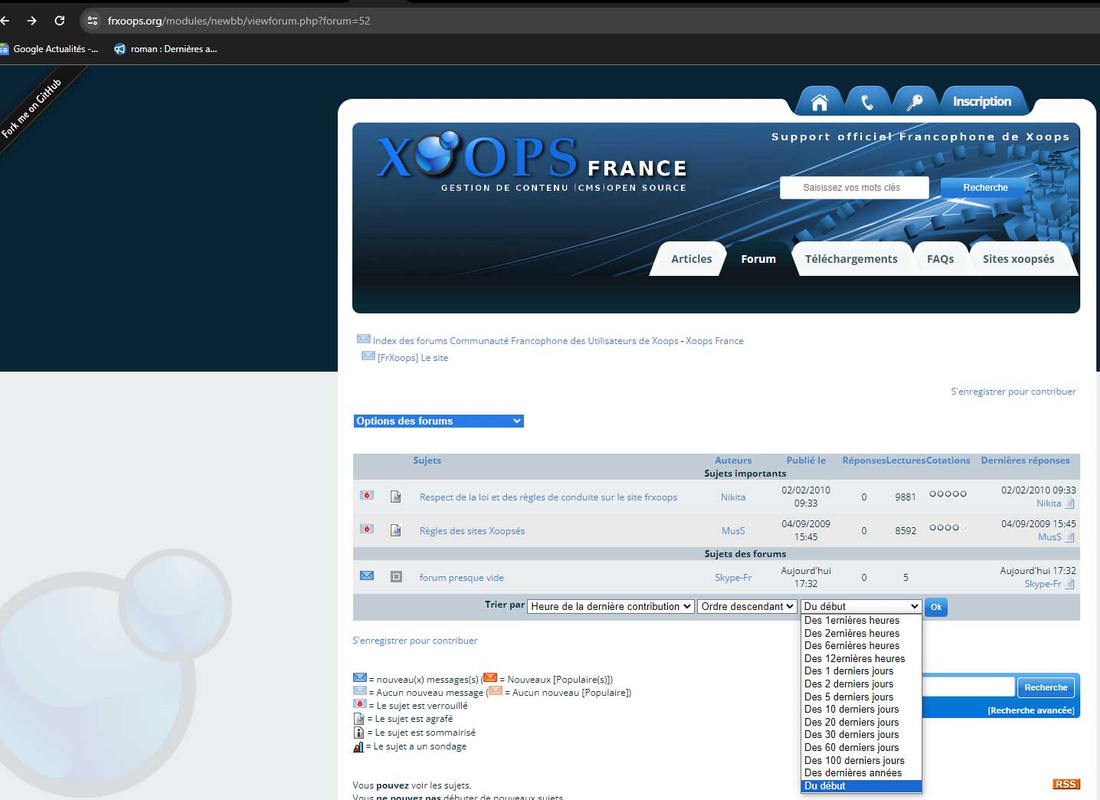This screenshot has width=1100, height=800.
Task: Go back with the browser back arrow
Action: 5,20
